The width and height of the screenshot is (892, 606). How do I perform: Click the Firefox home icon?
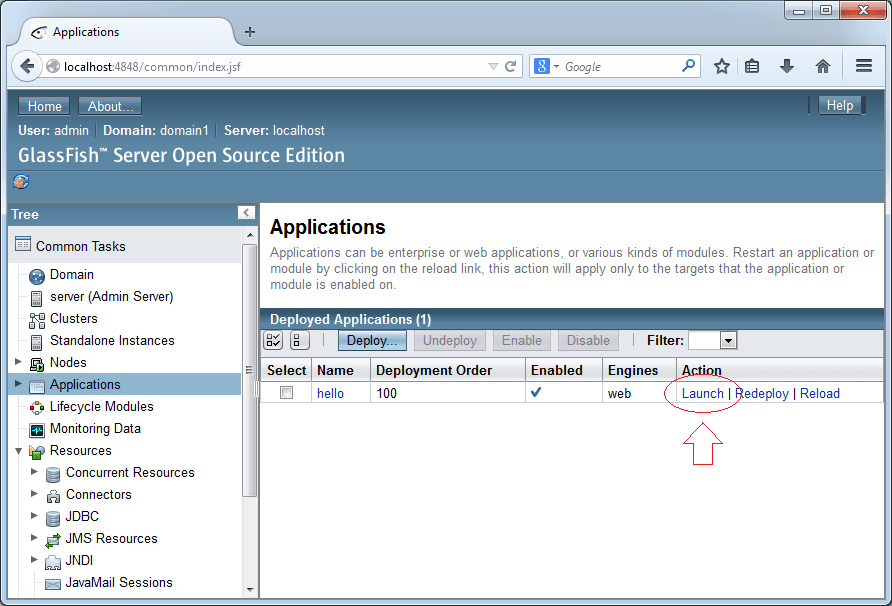pos(822,65)
